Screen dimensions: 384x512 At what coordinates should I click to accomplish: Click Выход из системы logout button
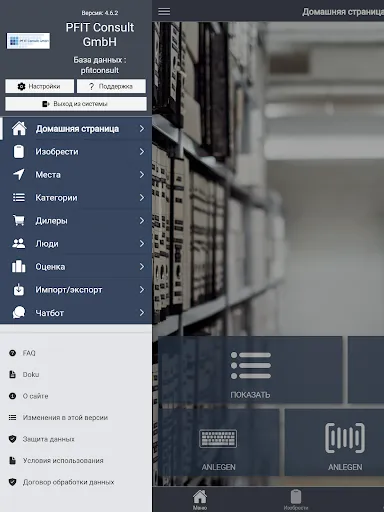pos(76,104)
